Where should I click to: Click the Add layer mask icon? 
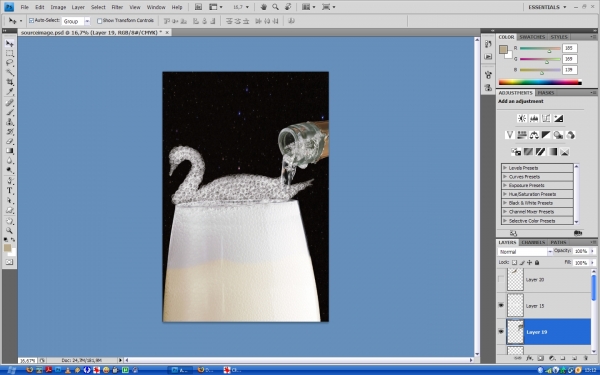tap(540, 359)
